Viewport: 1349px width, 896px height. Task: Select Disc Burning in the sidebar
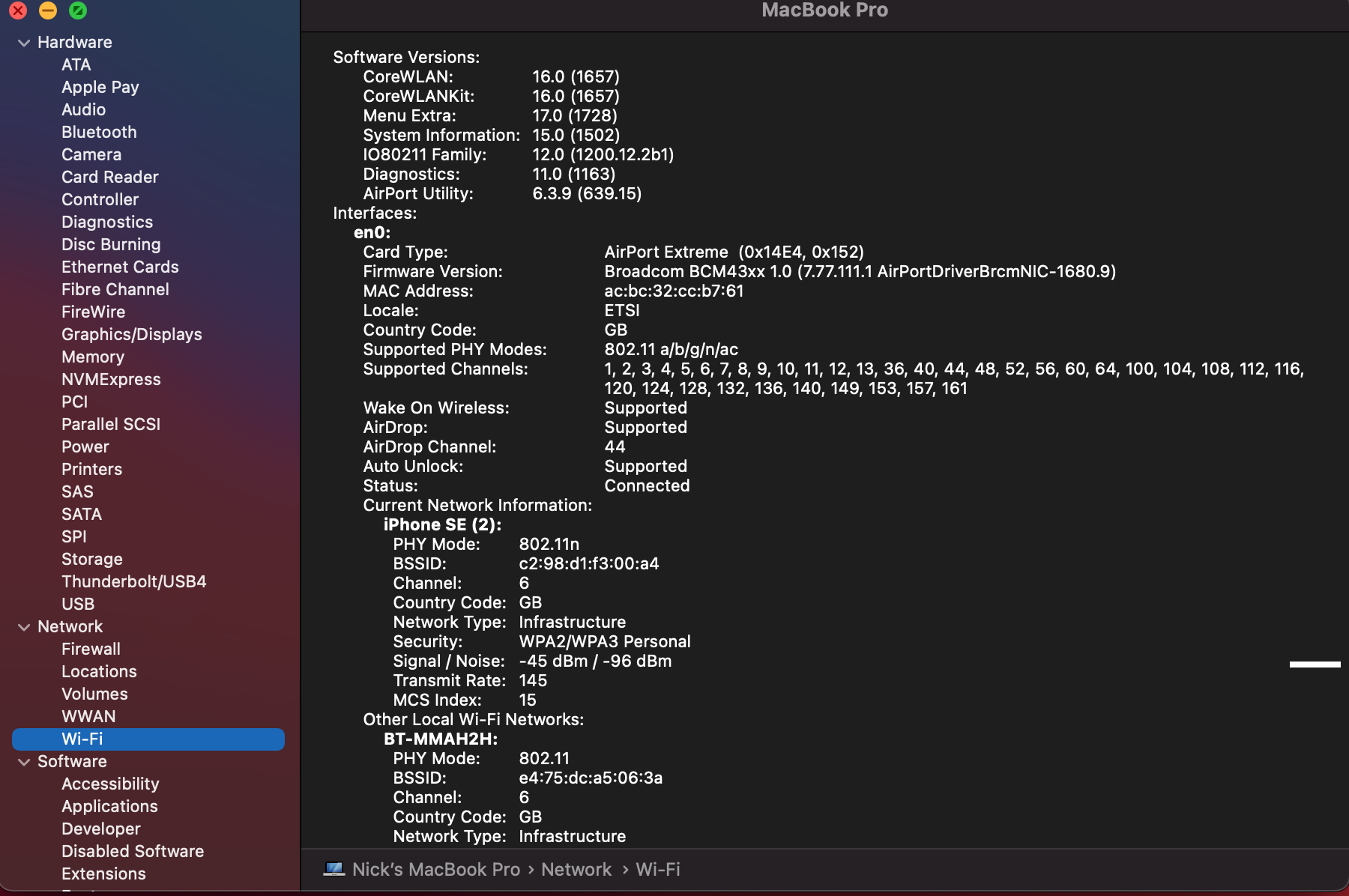coord(111,245)
